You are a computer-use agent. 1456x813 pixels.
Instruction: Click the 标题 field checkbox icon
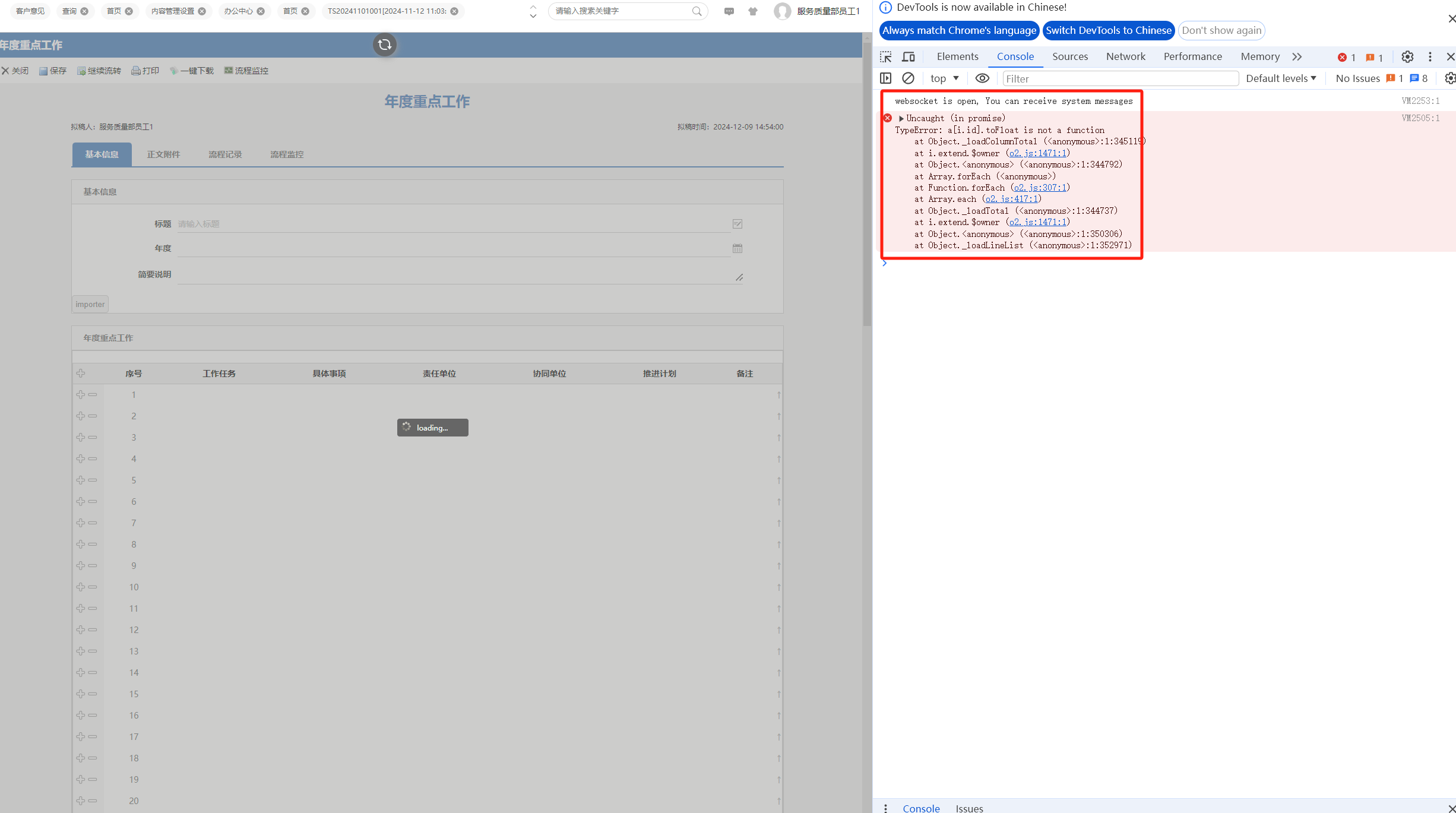[x=737, y=224]
